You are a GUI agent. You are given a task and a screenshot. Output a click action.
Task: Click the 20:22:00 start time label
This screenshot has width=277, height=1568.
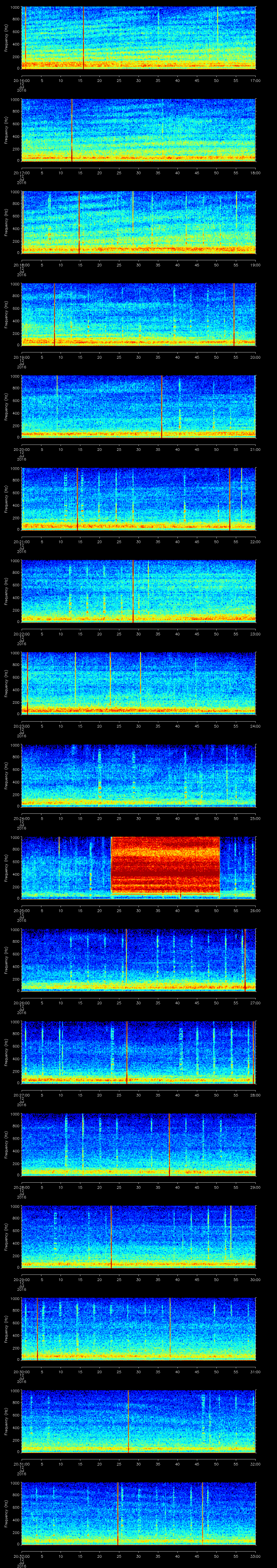tap(22, 634)
